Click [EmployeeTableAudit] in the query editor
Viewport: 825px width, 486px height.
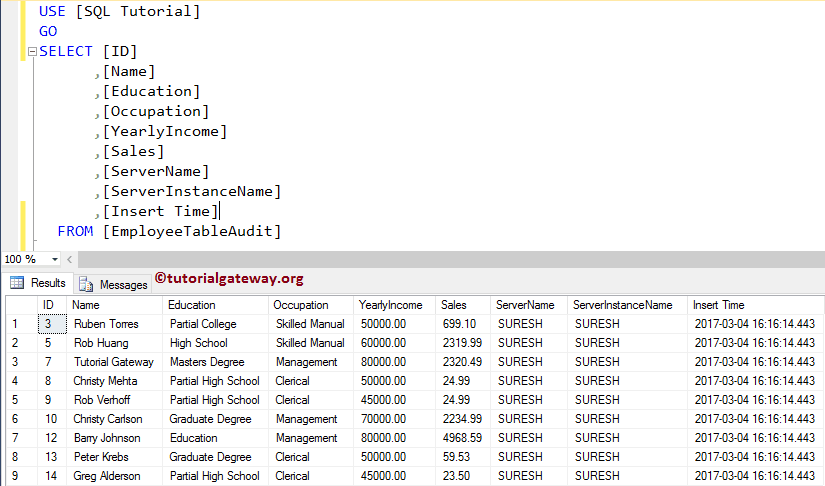tap(192, 231)
